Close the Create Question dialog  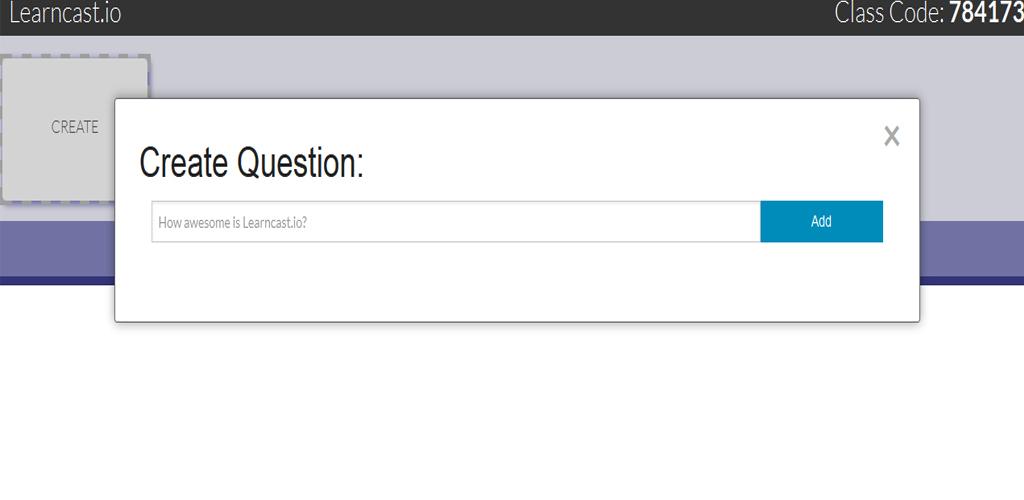[891, 137]
